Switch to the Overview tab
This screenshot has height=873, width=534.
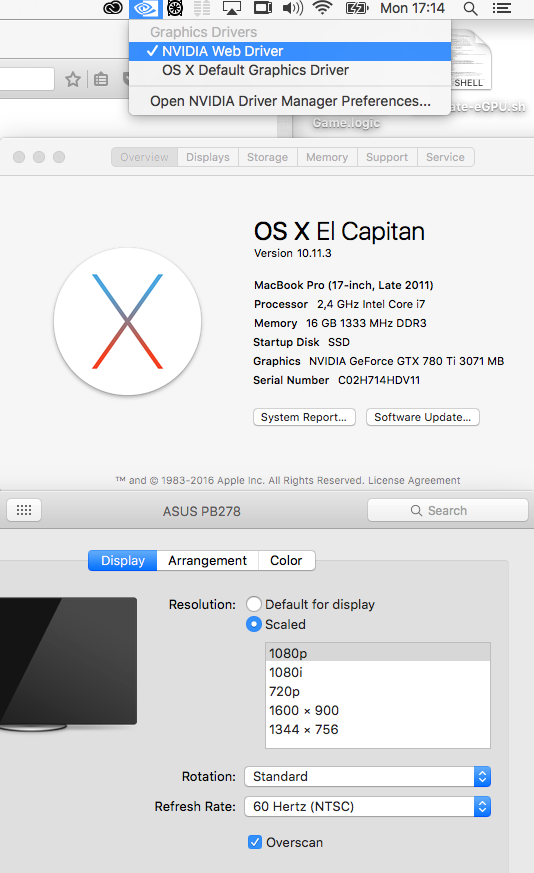pyautogui.click(x=144, y=157)
